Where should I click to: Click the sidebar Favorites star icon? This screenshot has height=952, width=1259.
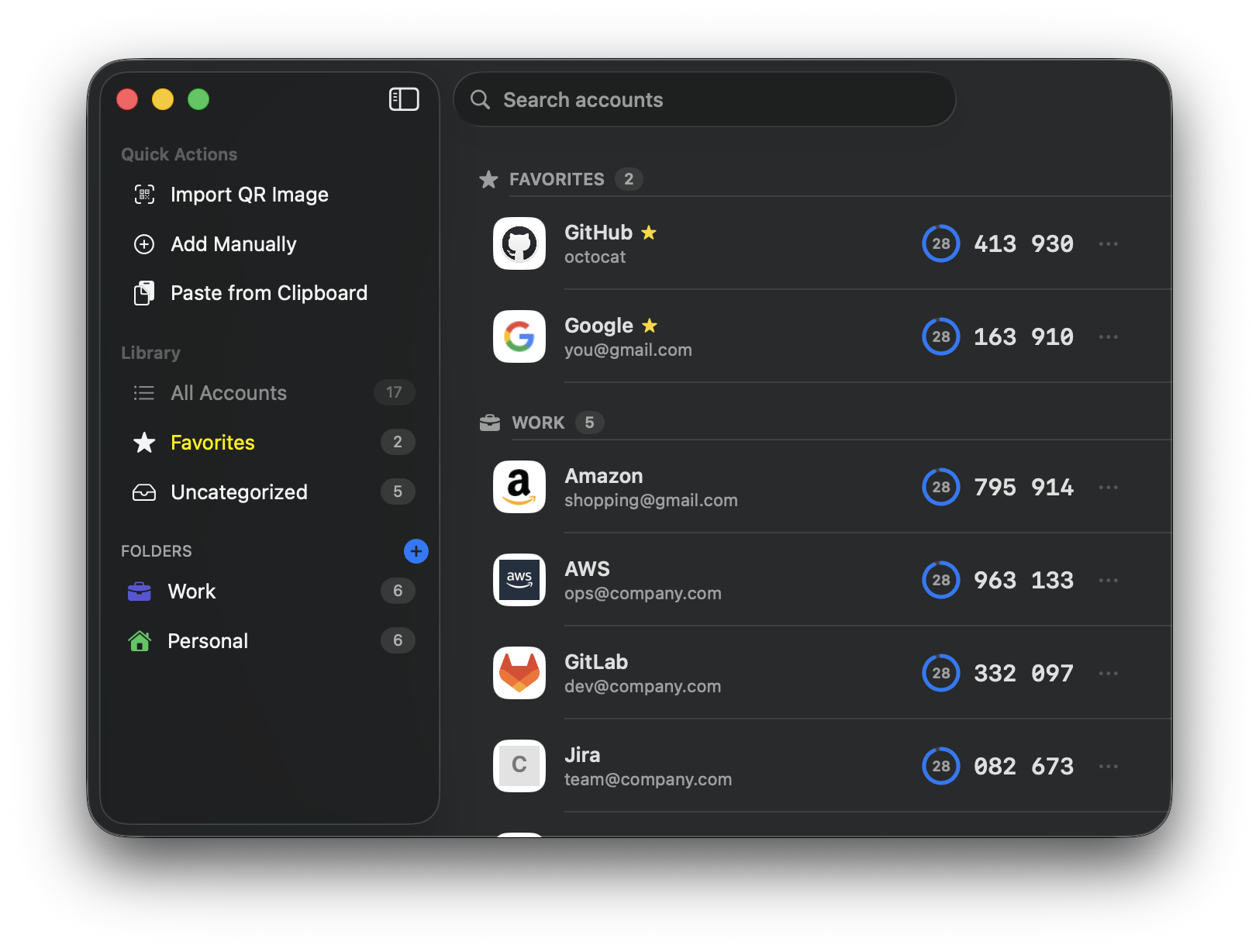[144, 442]
